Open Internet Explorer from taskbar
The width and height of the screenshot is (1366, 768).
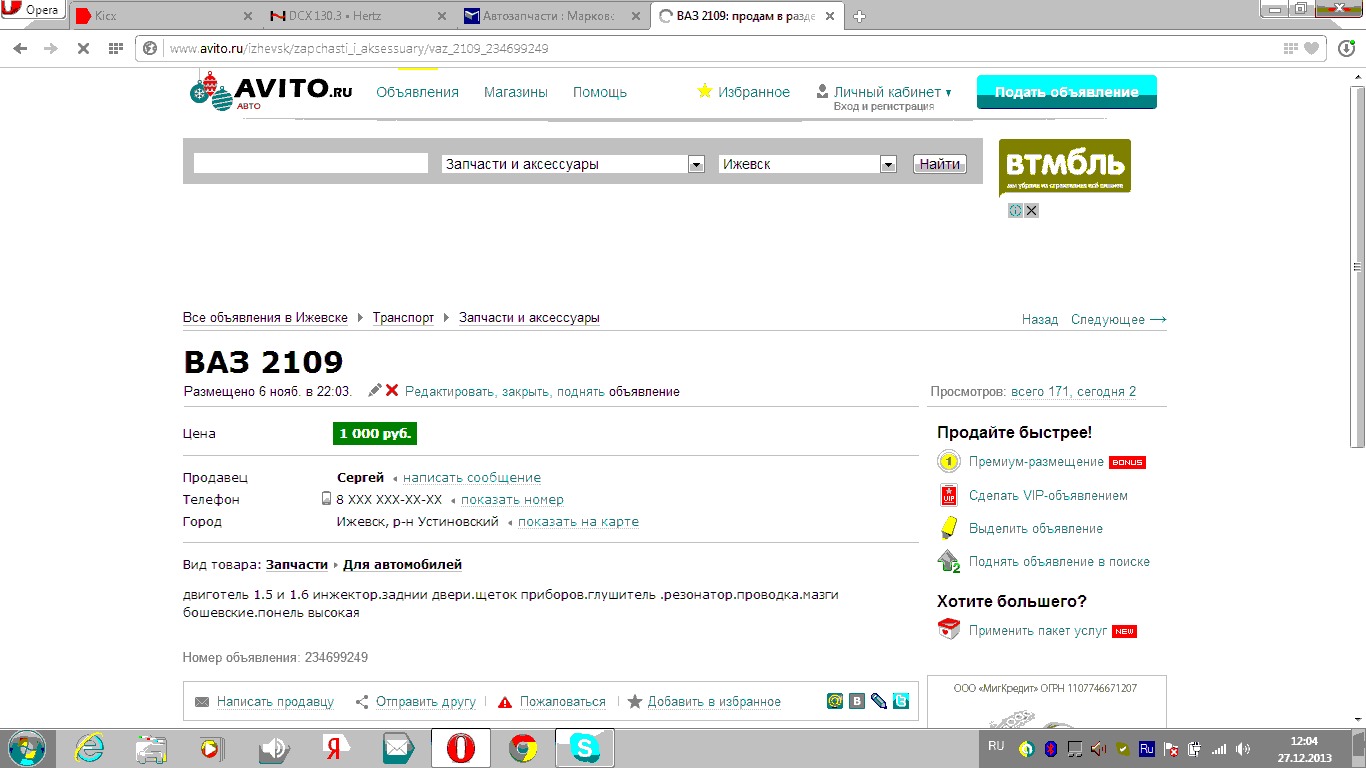click(90, 748)
